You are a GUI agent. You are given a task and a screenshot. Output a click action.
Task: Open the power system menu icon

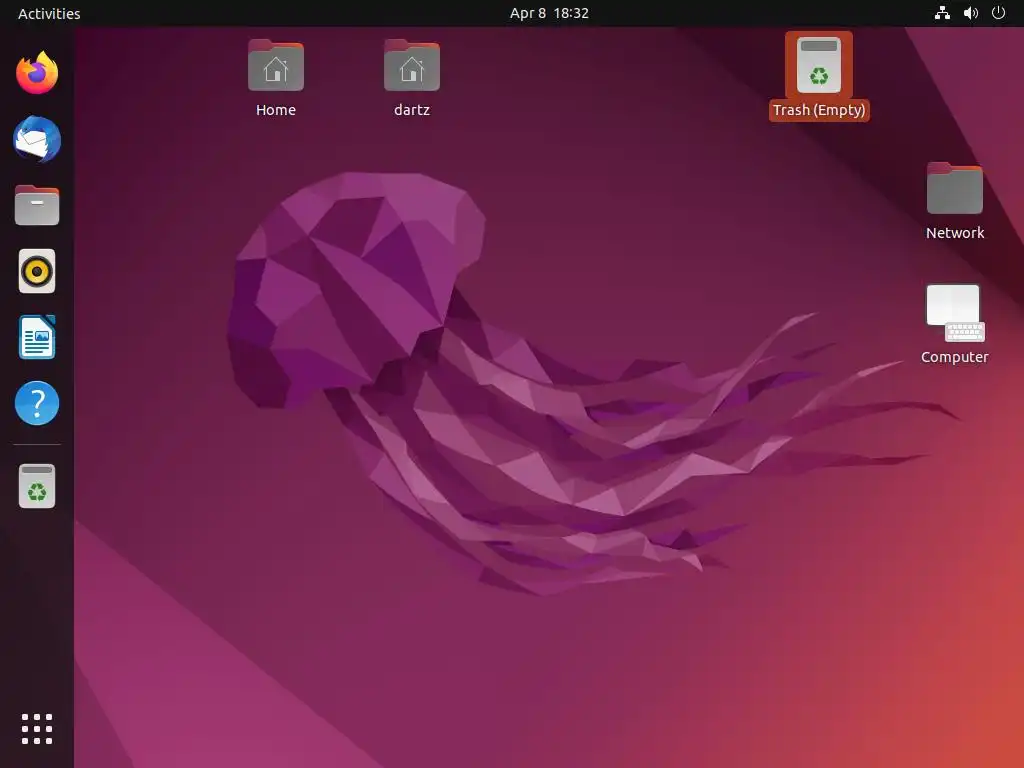pyautogui.click(x=999, y=13)
